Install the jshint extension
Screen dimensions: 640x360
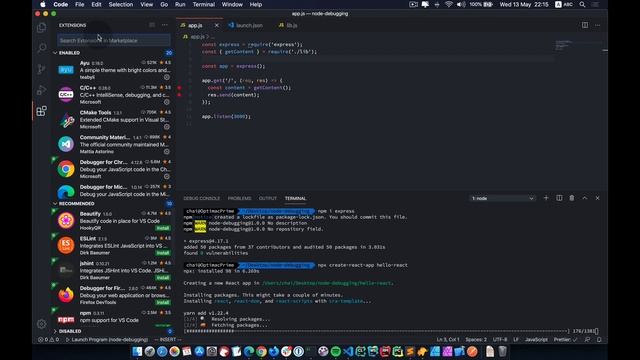point(163,278)
